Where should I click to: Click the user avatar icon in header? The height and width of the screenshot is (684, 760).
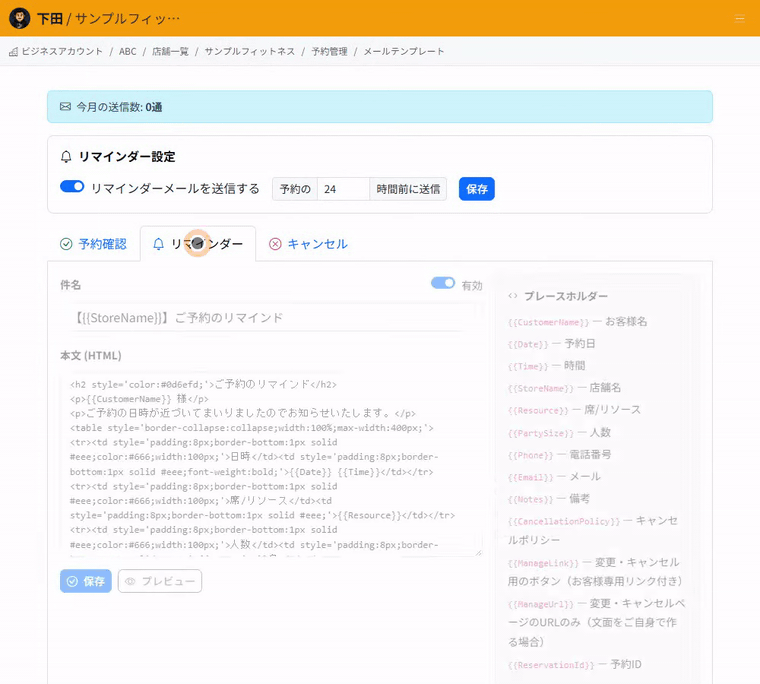click(19, 18)
